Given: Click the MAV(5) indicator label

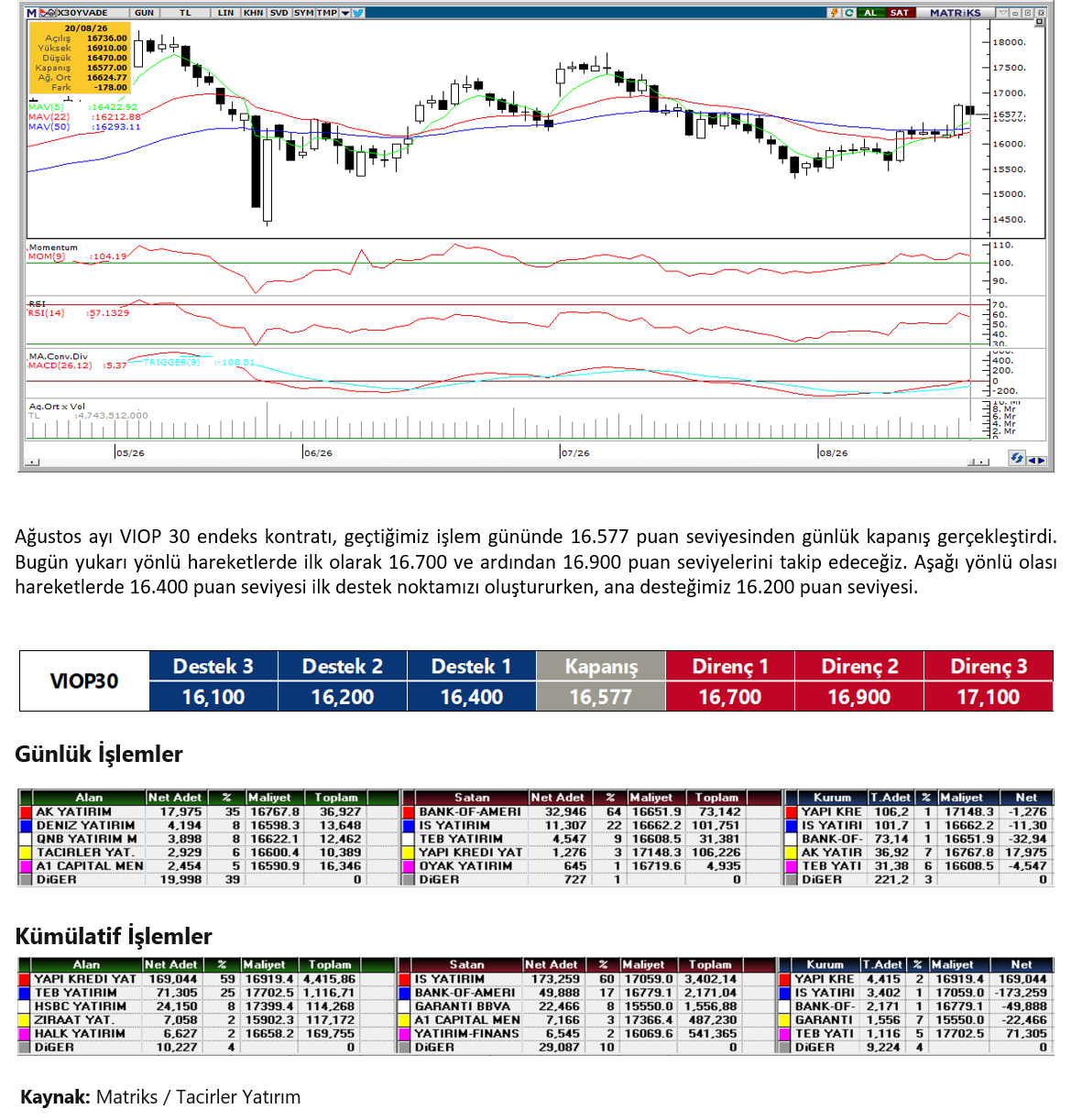Looking at the screenshot, I should coord(46,107).
